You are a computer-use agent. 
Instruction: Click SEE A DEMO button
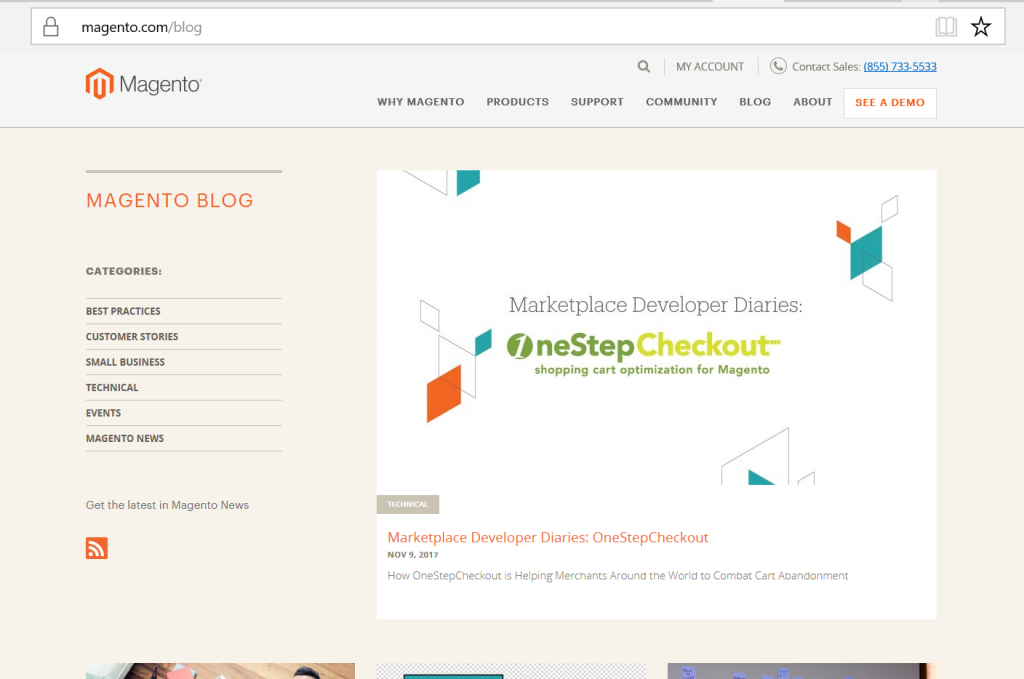[x=889, y=103]
